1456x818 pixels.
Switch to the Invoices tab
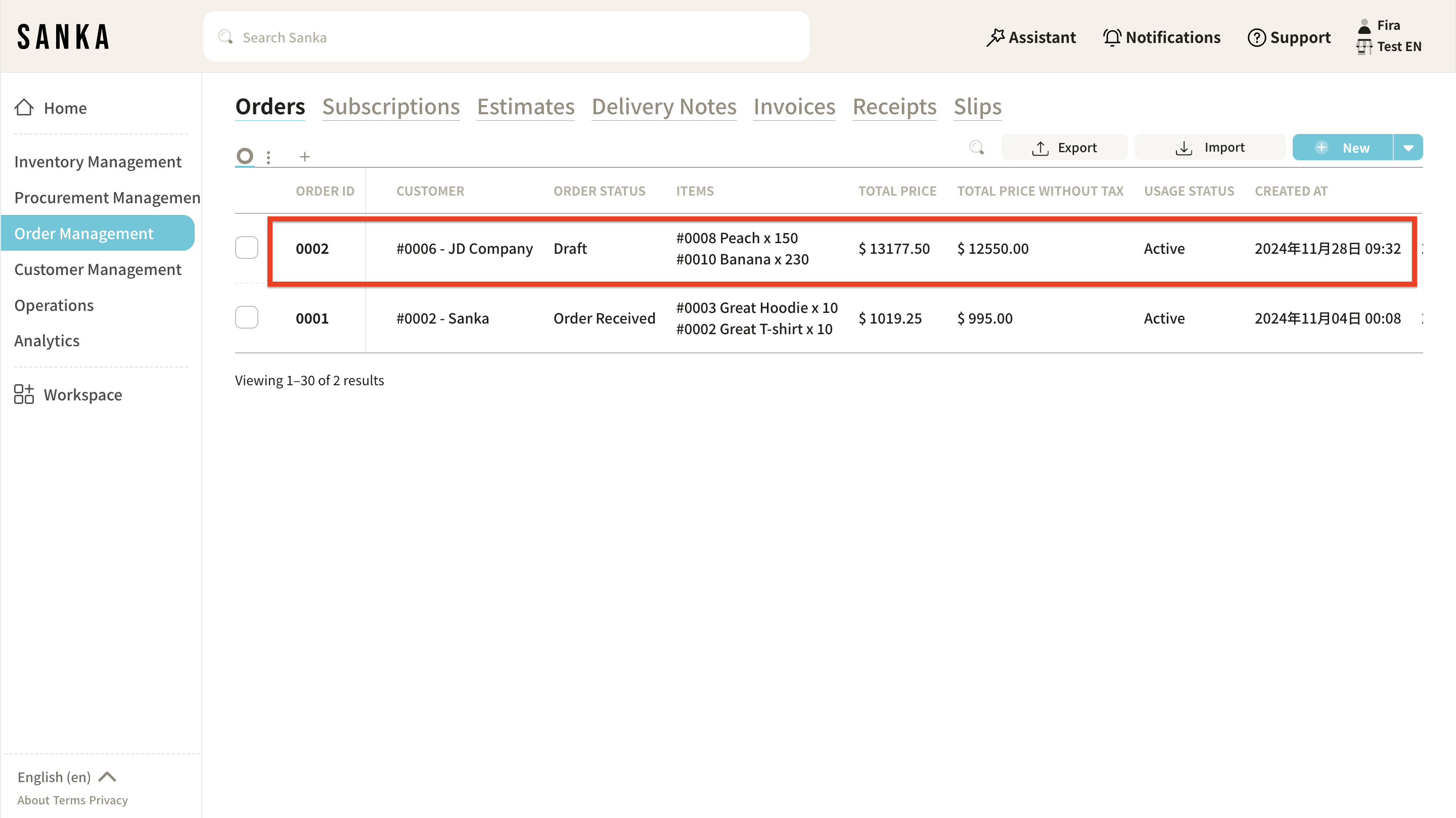pyautogui.click(x=794, y=107)
